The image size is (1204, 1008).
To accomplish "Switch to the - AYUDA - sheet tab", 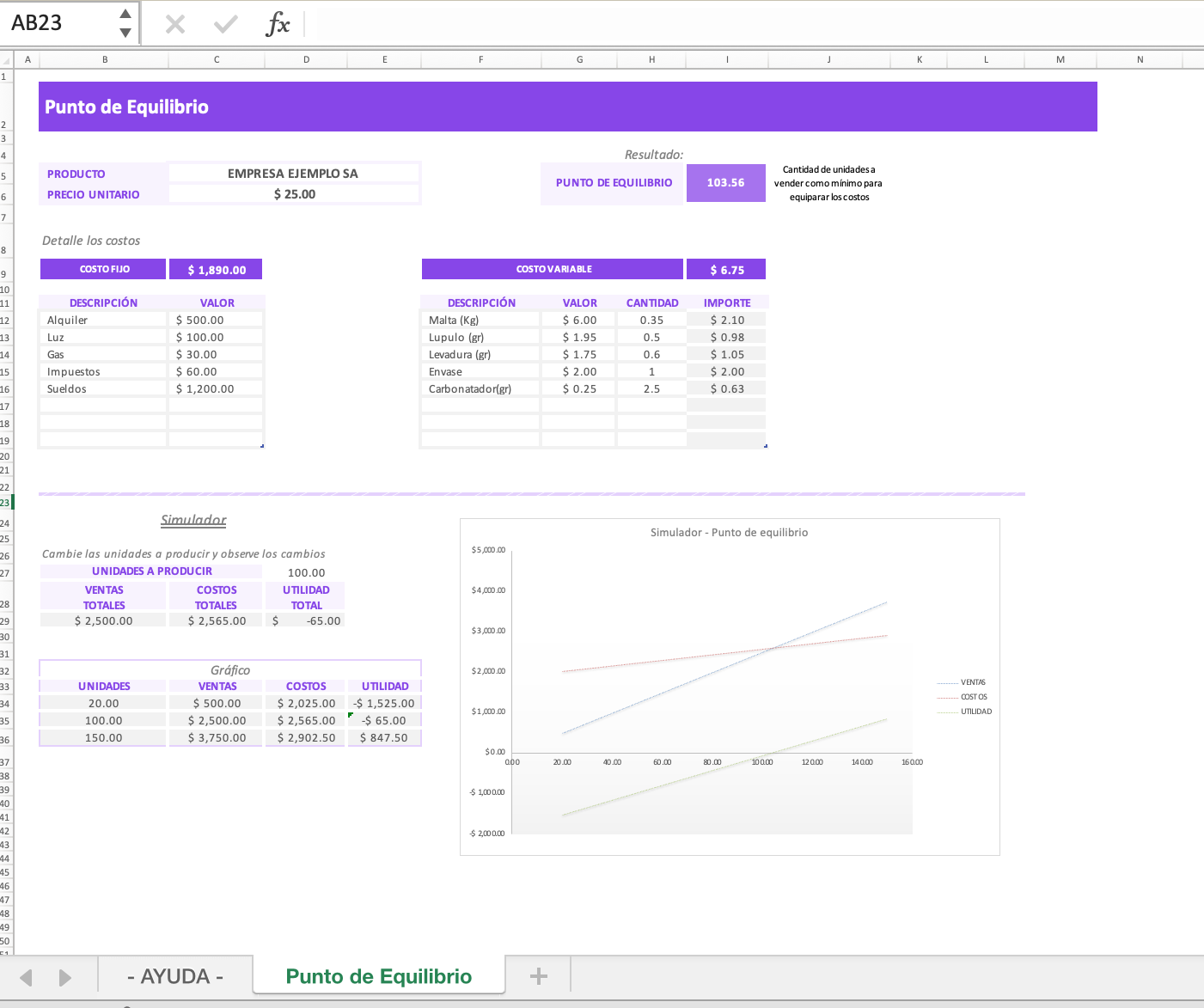I will coord(175,976).
